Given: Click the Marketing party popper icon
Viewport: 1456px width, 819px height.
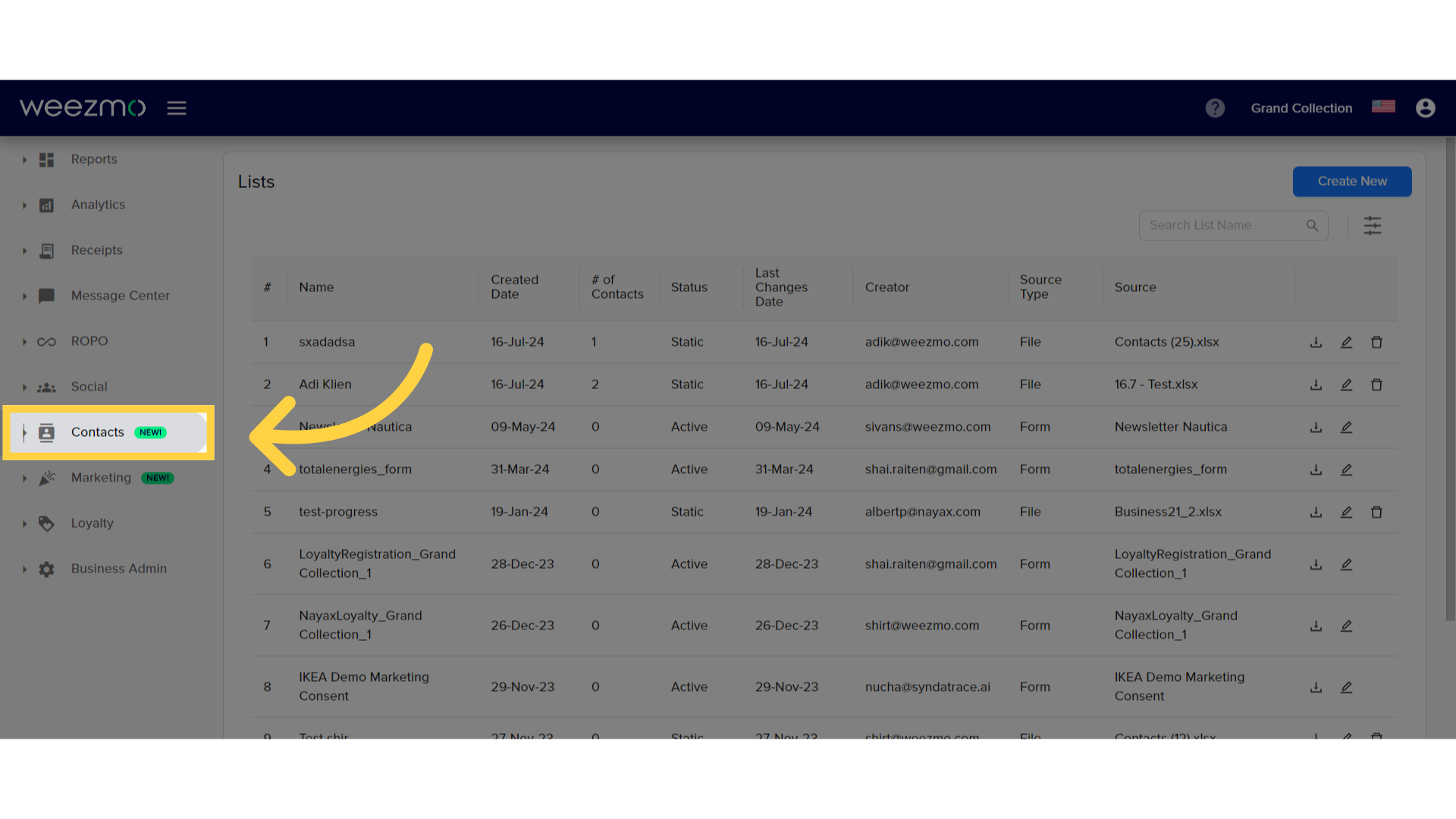Looking at the screenshot, I should (x=46, y=478).
